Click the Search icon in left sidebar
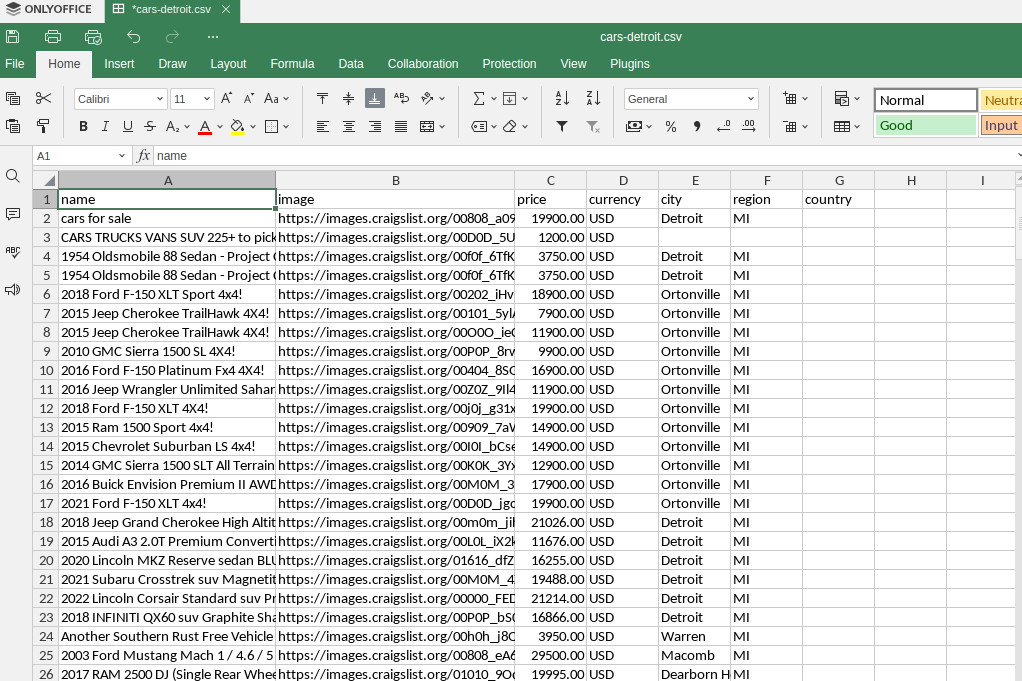The height and width of the screenshot is (681, 1022). tap(13, 175)
